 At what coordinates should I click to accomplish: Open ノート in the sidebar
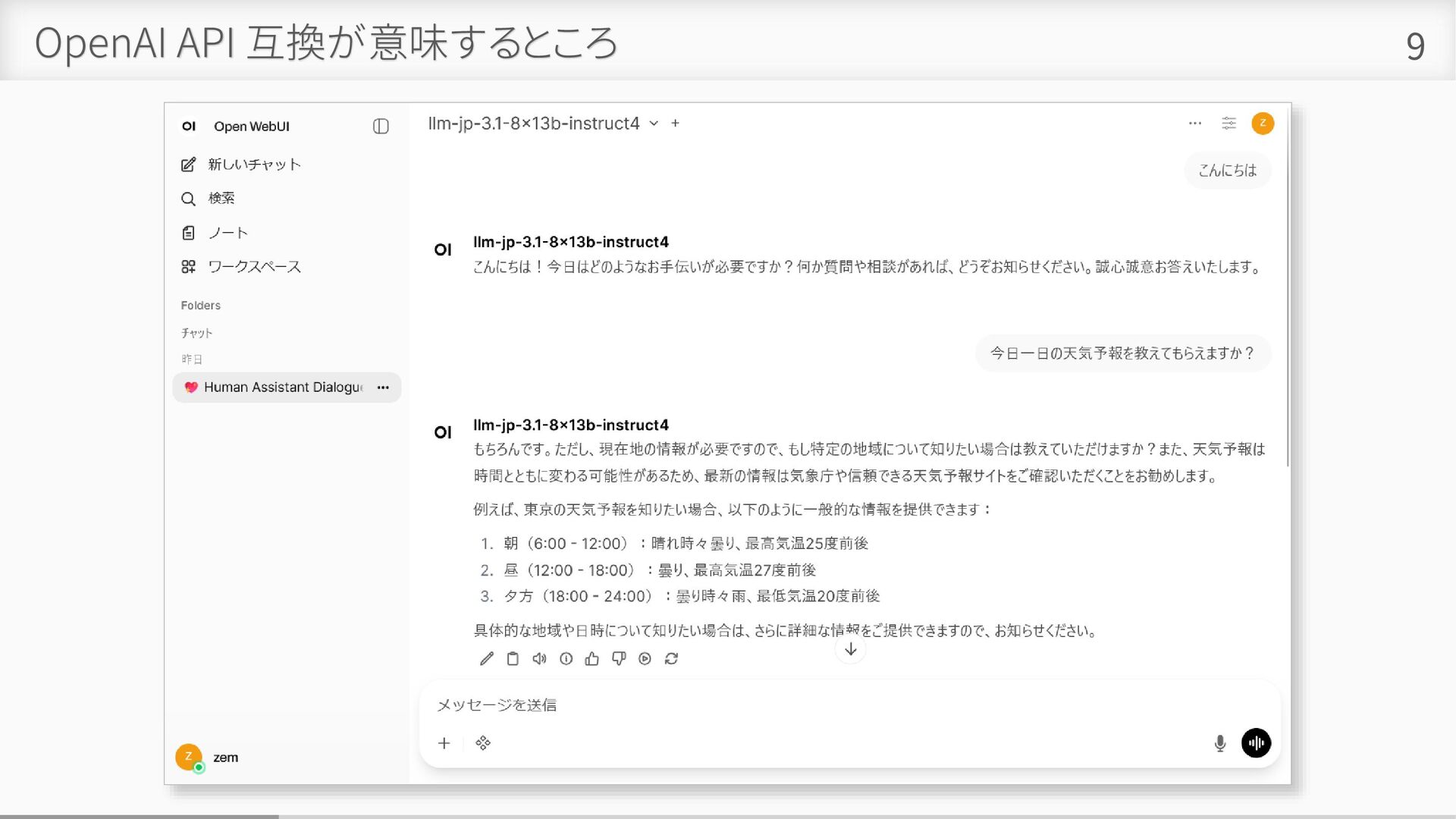(227, 233)
